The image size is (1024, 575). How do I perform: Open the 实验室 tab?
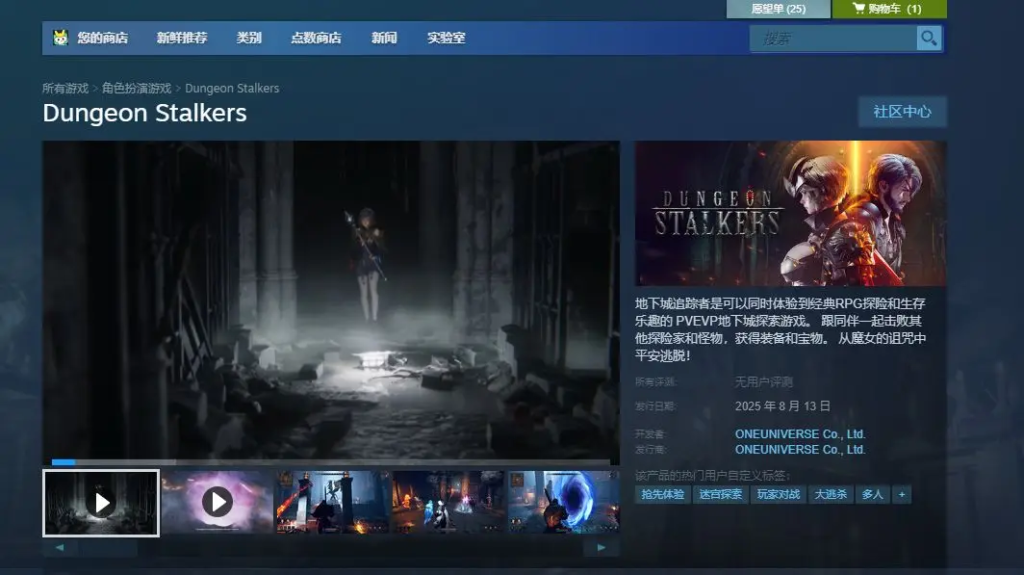446,38
